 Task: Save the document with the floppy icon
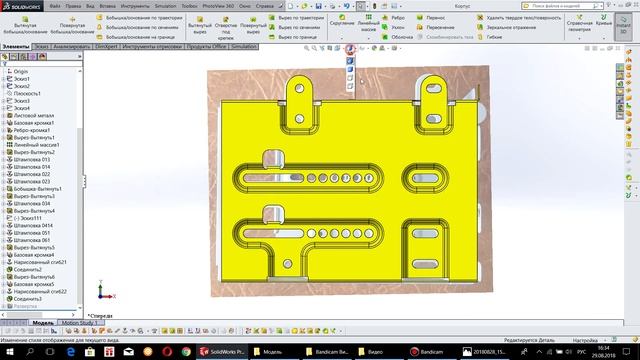(x=319, y=6)
